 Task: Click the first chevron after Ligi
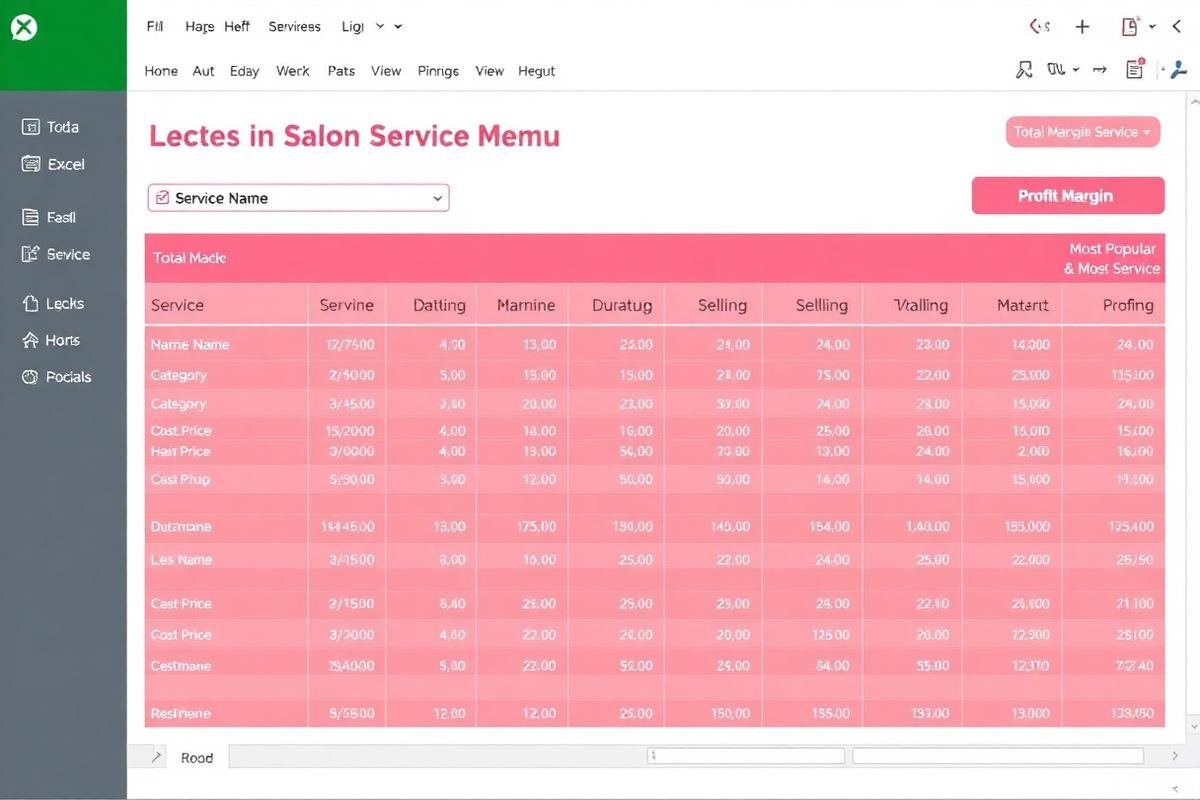pos(380,27)
